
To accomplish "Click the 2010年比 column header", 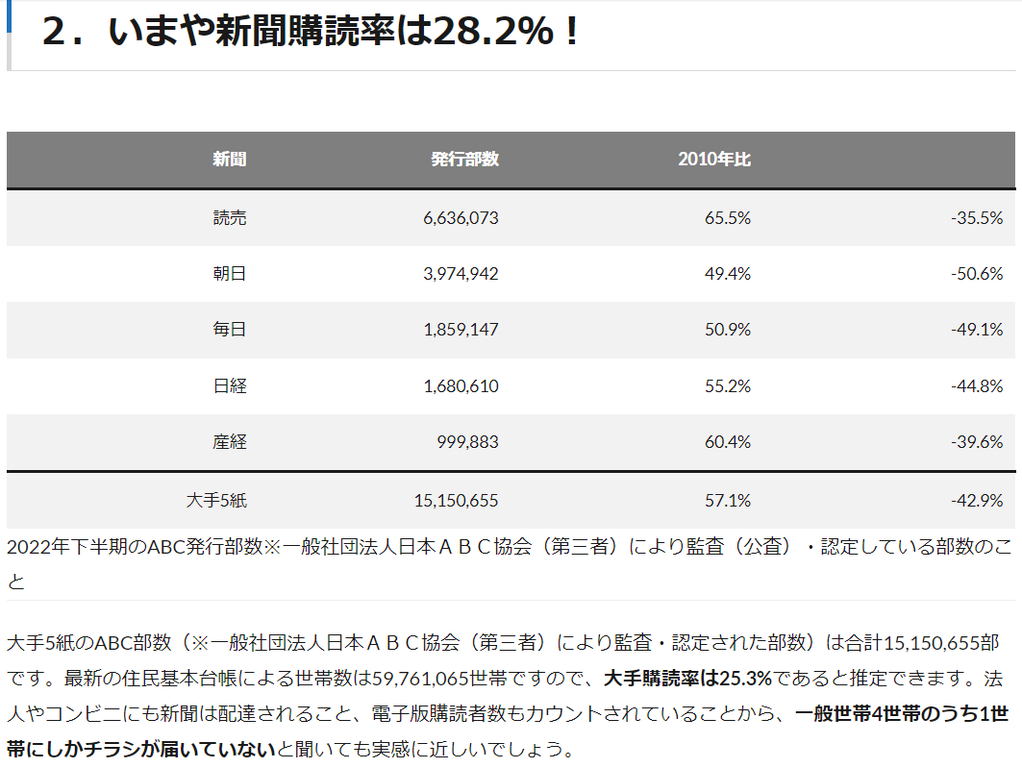I will [x=714, y=159].
